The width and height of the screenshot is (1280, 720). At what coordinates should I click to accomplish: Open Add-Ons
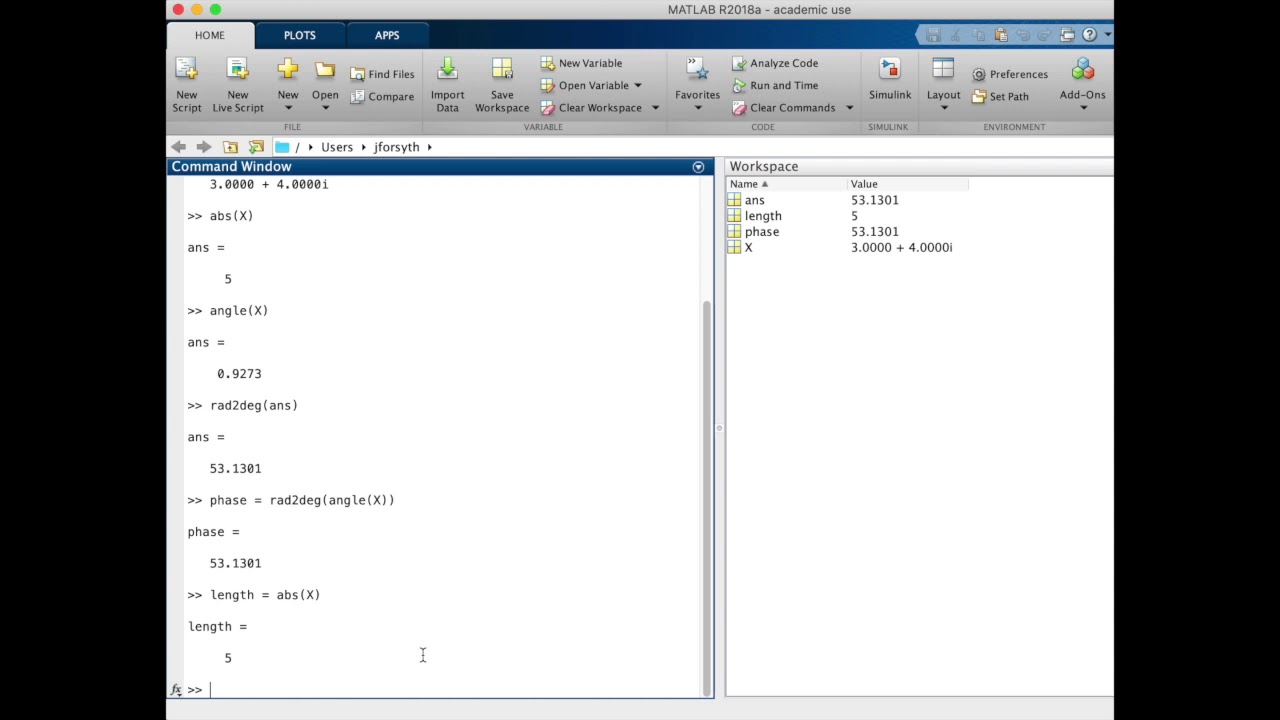(x=1083, y=80)
